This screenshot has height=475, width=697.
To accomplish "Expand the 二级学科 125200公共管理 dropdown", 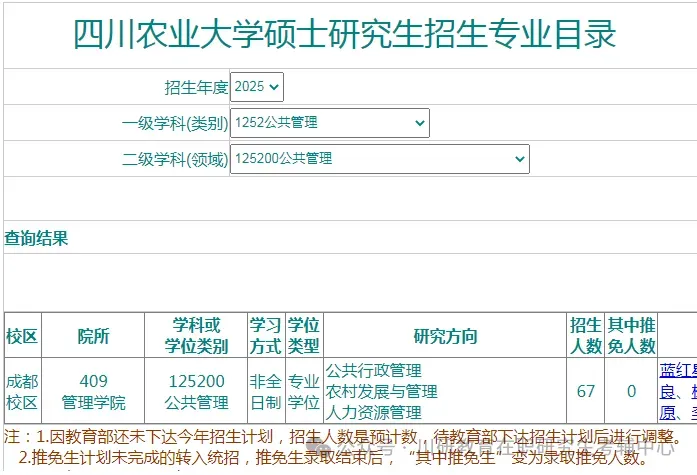I will click(x=380, y=159).
